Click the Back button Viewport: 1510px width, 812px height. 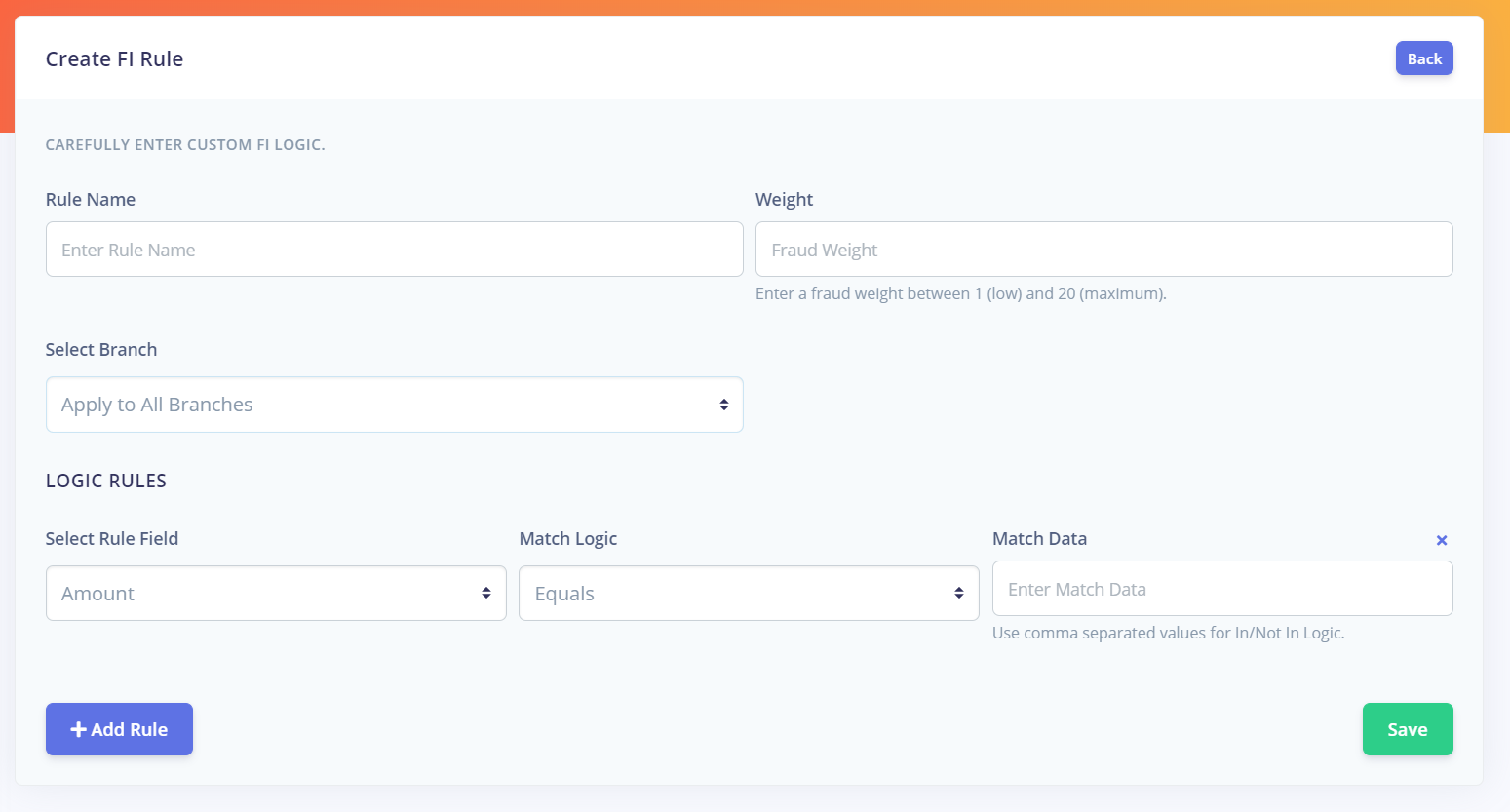pyautogui.click(x=1423, y=58)
